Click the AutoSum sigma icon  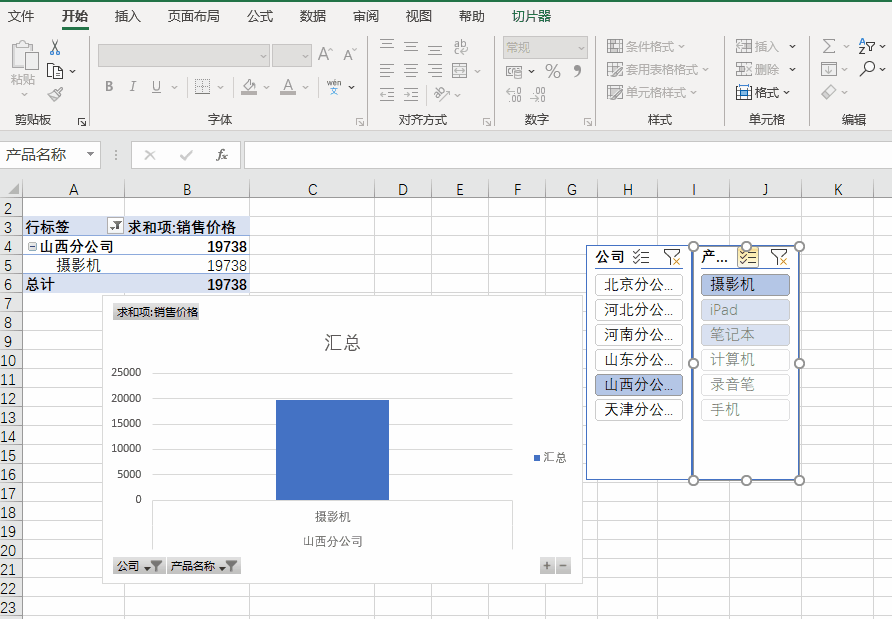(829, 46)
